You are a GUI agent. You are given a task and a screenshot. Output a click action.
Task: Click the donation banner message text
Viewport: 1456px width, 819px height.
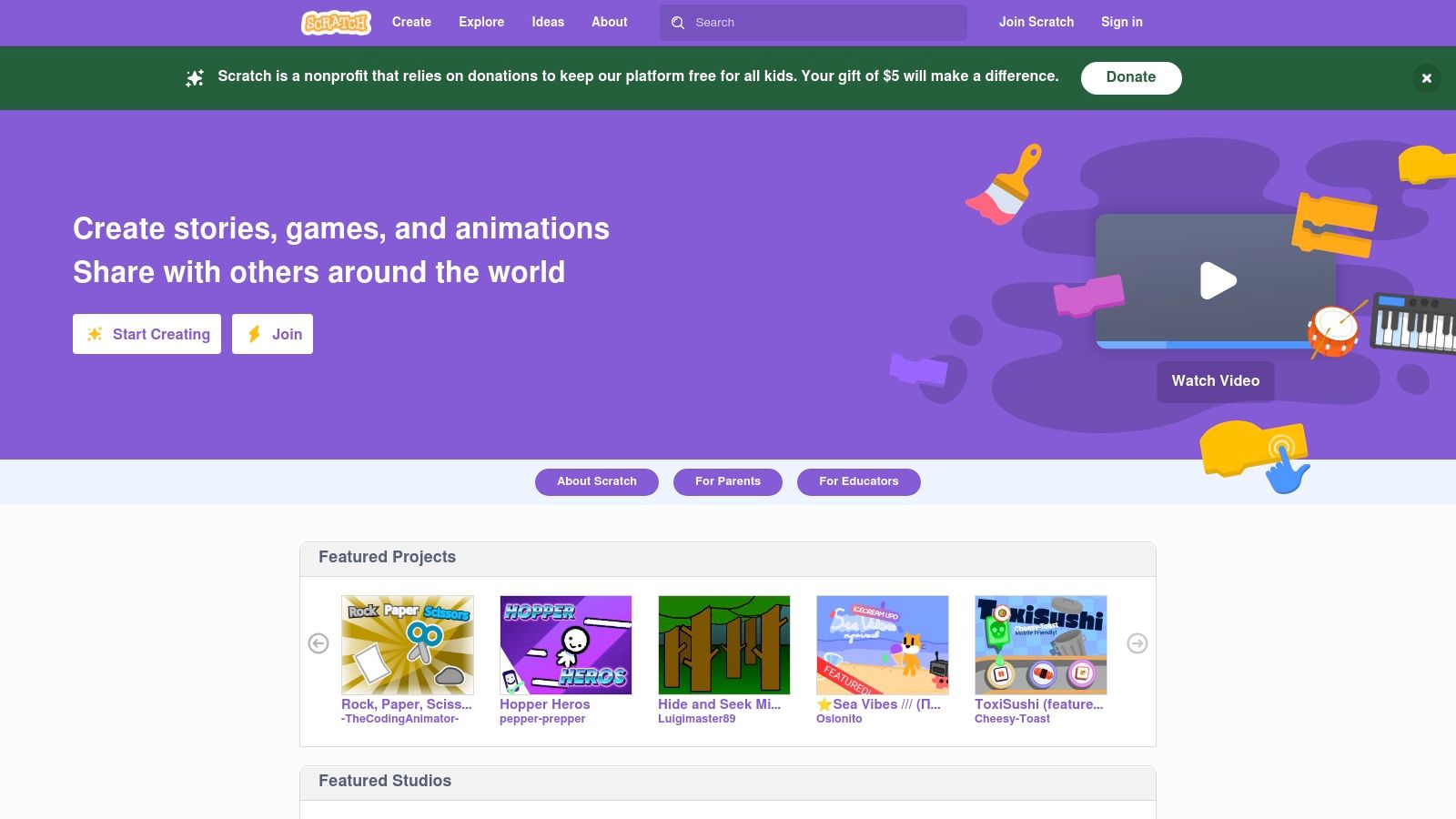point(638,76)
